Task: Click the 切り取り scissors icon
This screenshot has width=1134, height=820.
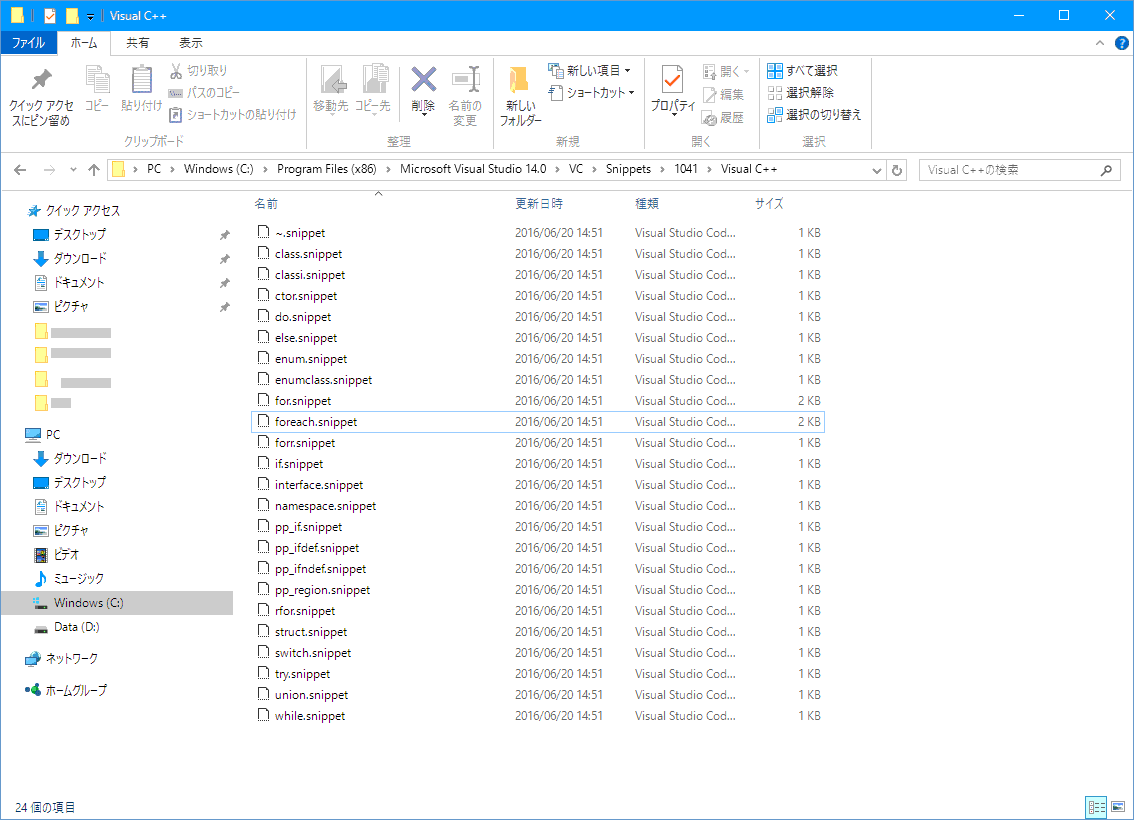Action: (176, 70)
